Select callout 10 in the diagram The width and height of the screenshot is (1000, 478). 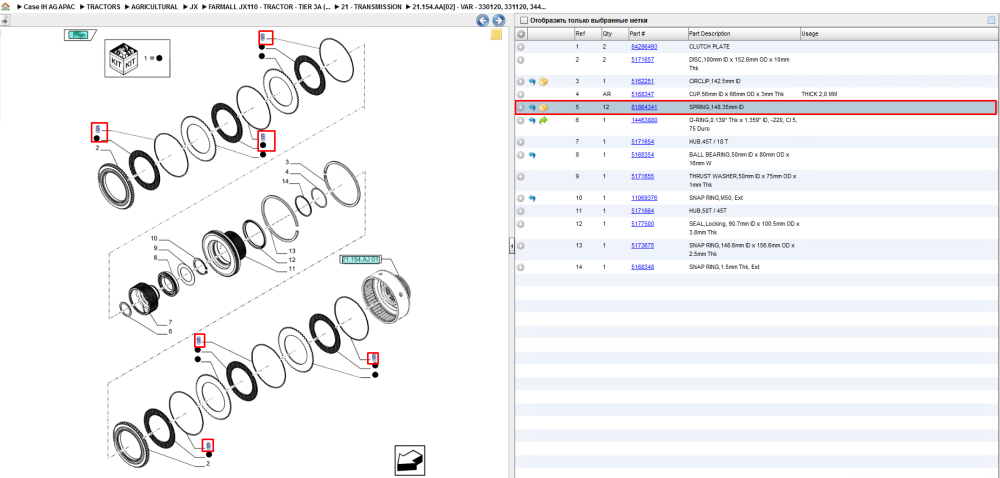pos(154,238)
